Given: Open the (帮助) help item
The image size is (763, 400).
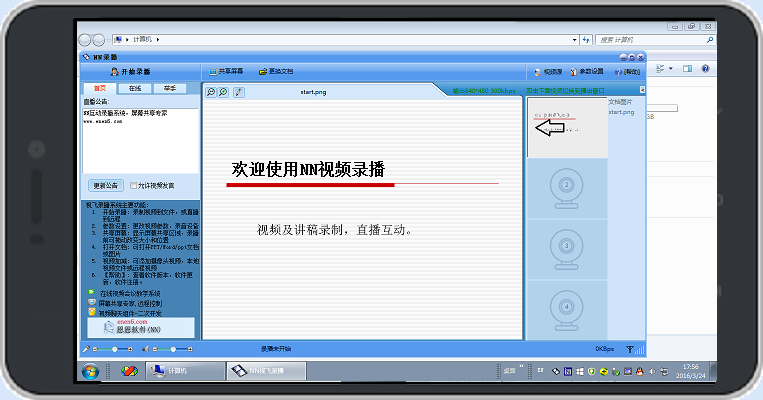Looking at the screenshot, I should click(x=627, y=72).
